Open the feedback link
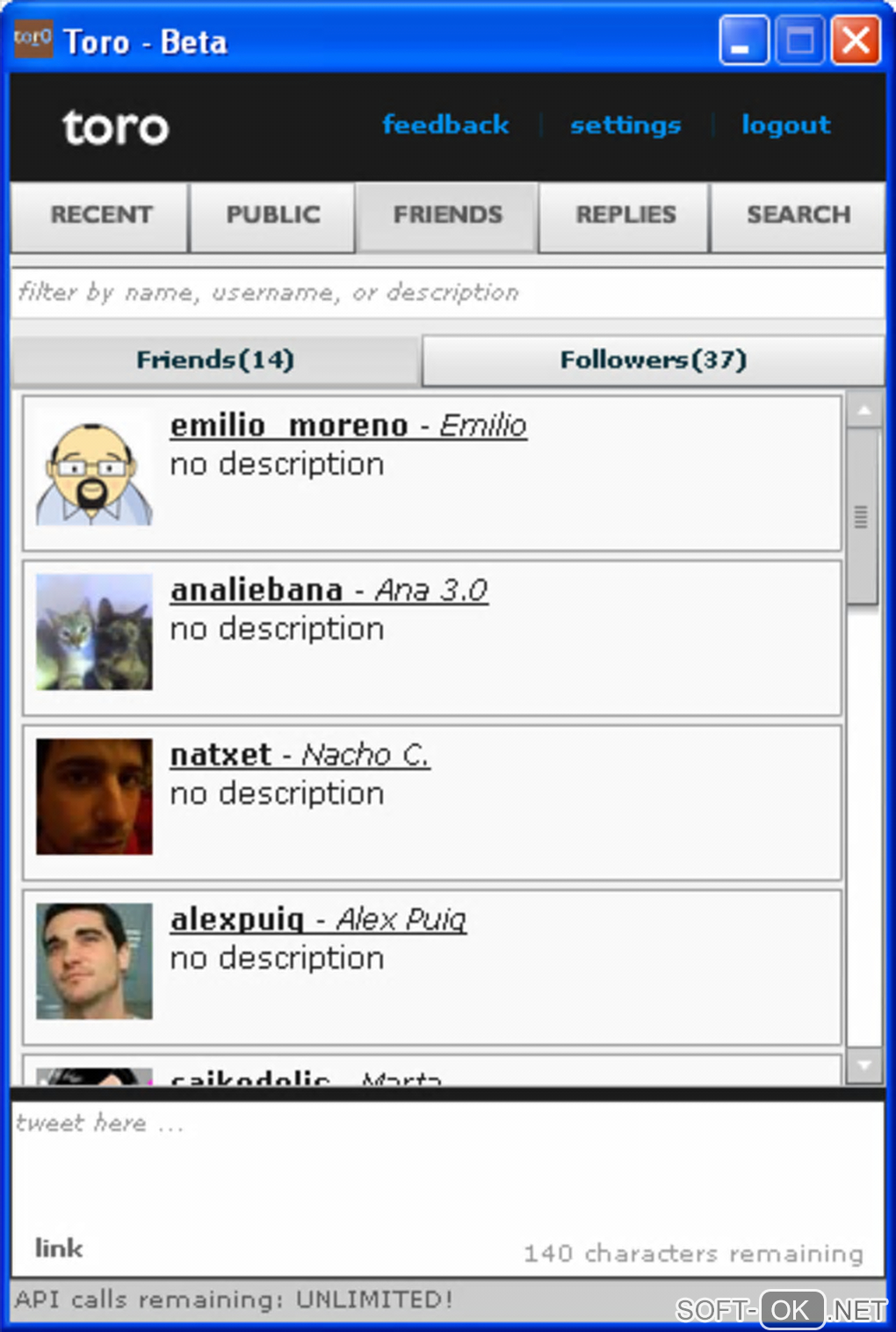 (x=445, y=125)
